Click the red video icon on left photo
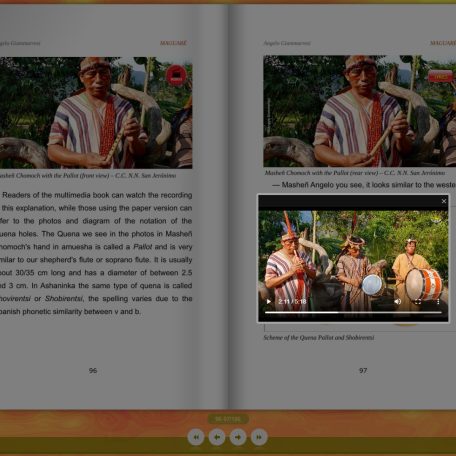The image size is (456, 456). click(x=176, y=75)
